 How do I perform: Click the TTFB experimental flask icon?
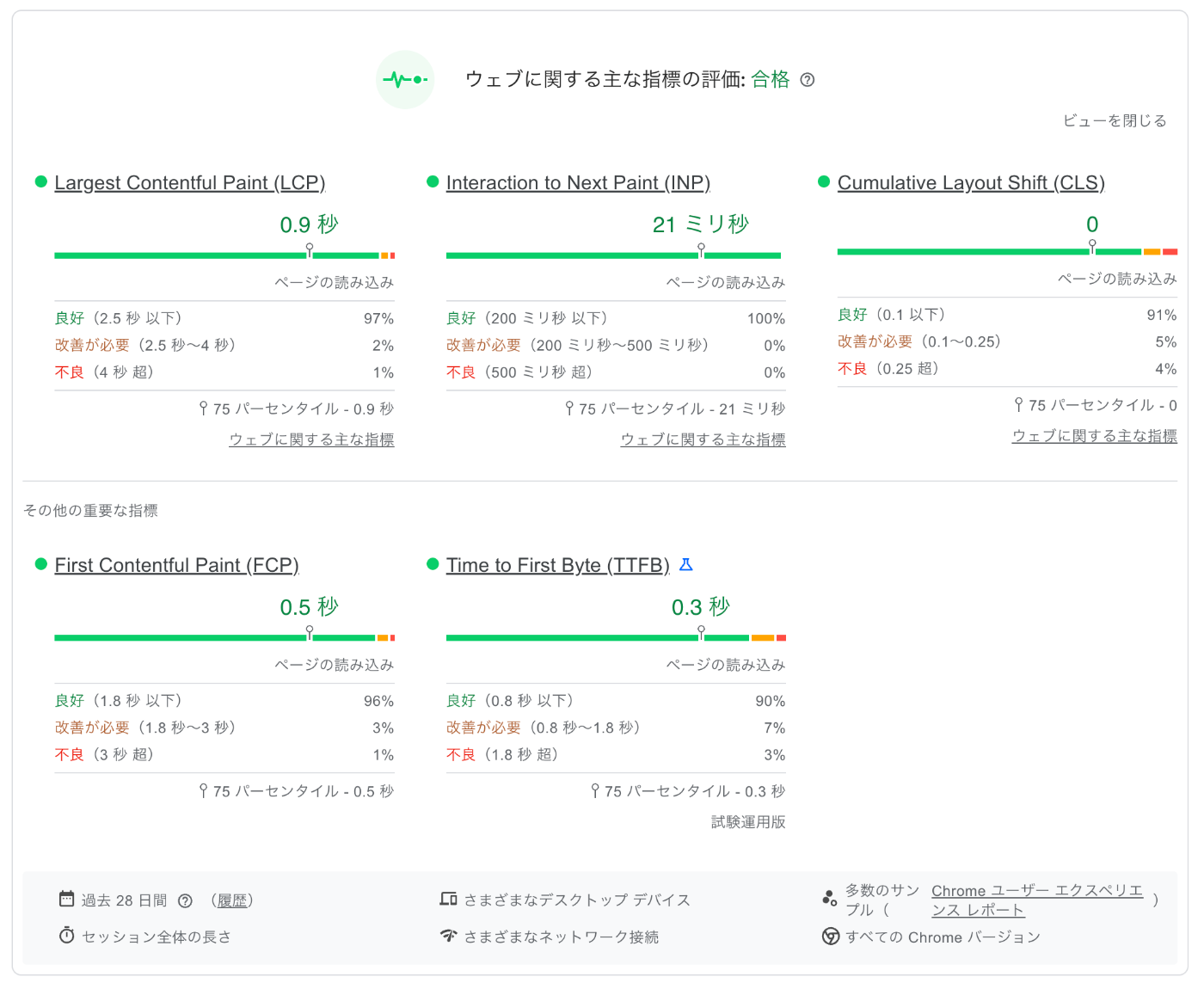point(686,565)
